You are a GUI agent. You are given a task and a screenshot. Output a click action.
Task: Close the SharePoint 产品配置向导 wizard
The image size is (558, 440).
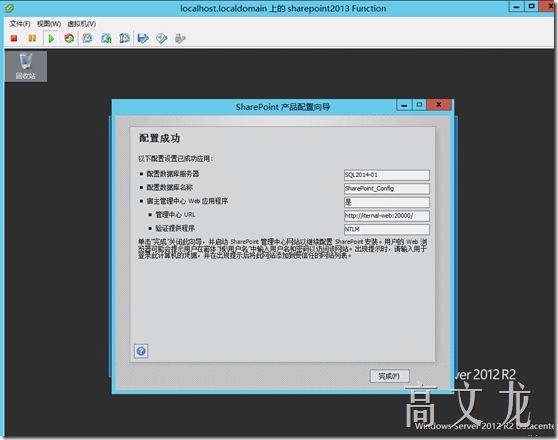click(x=439, y=105)
